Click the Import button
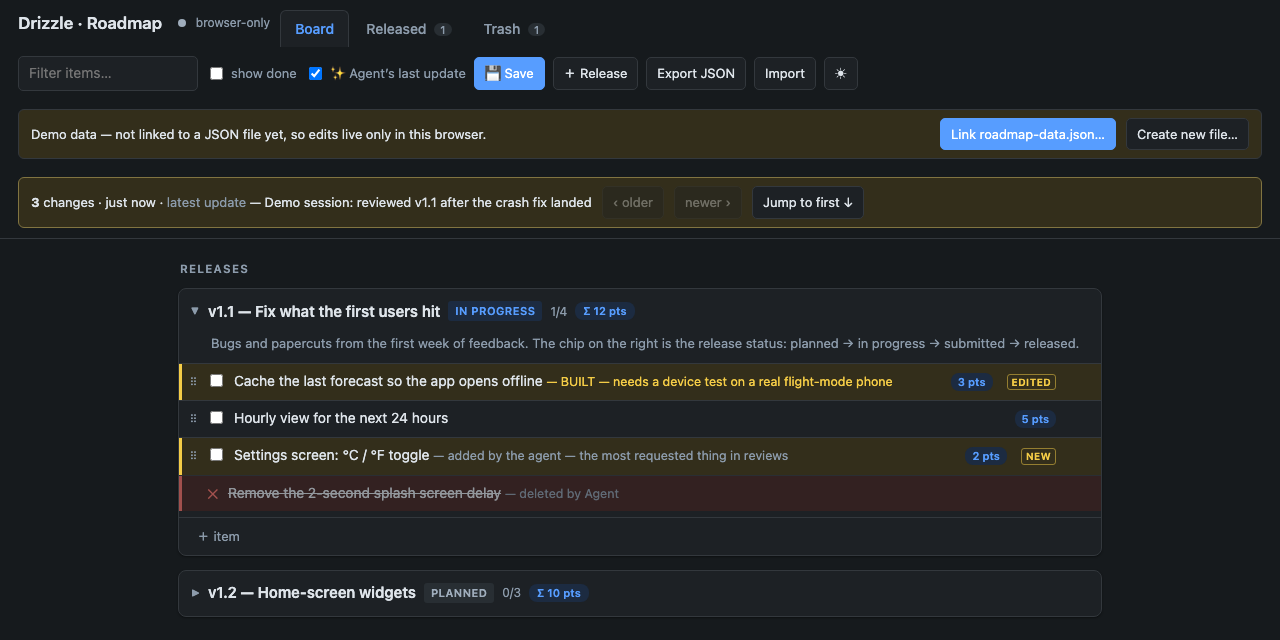1280x640 pixels. (785, 73)
